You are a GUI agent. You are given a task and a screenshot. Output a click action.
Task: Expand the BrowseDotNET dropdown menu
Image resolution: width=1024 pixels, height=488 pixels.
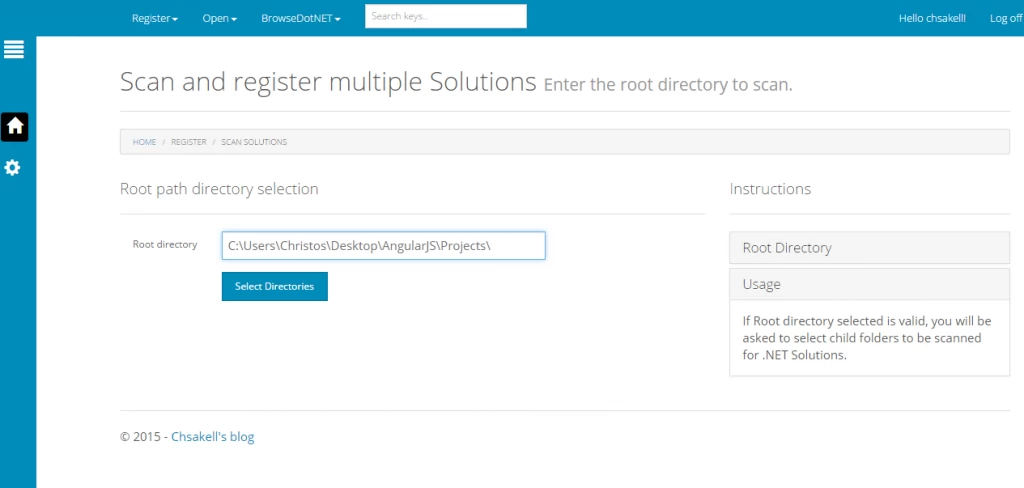pyautogui.click(x=300, y=18)
